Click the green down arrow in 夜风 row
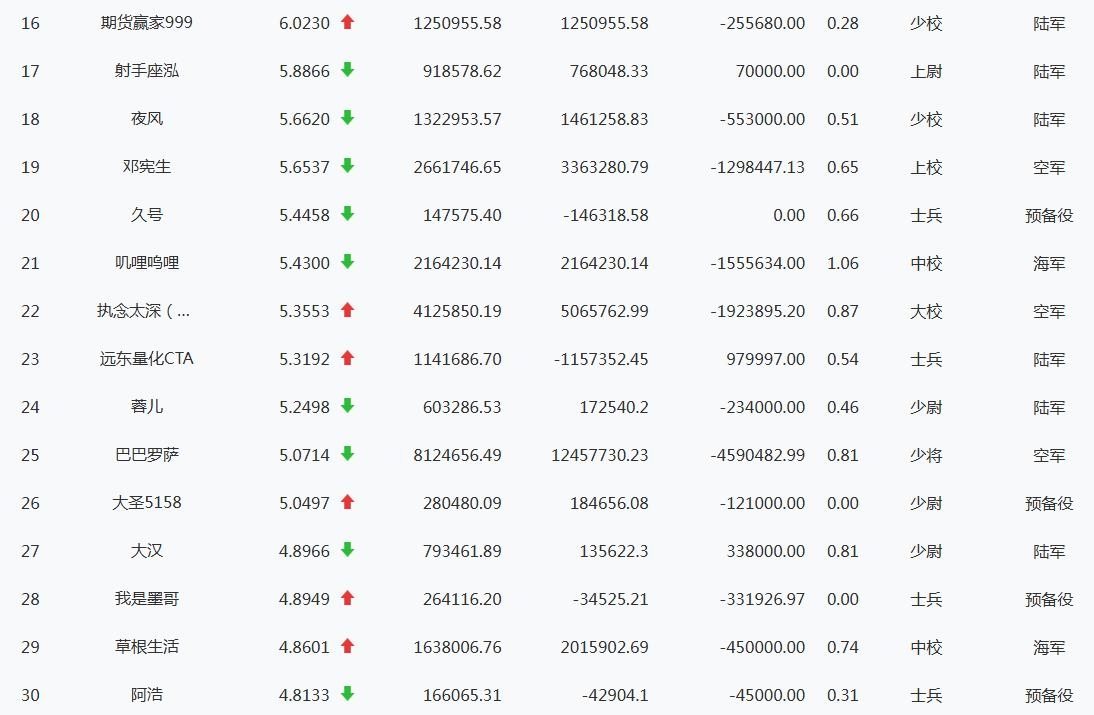The image size is (1094, 715). pos(347,118)
